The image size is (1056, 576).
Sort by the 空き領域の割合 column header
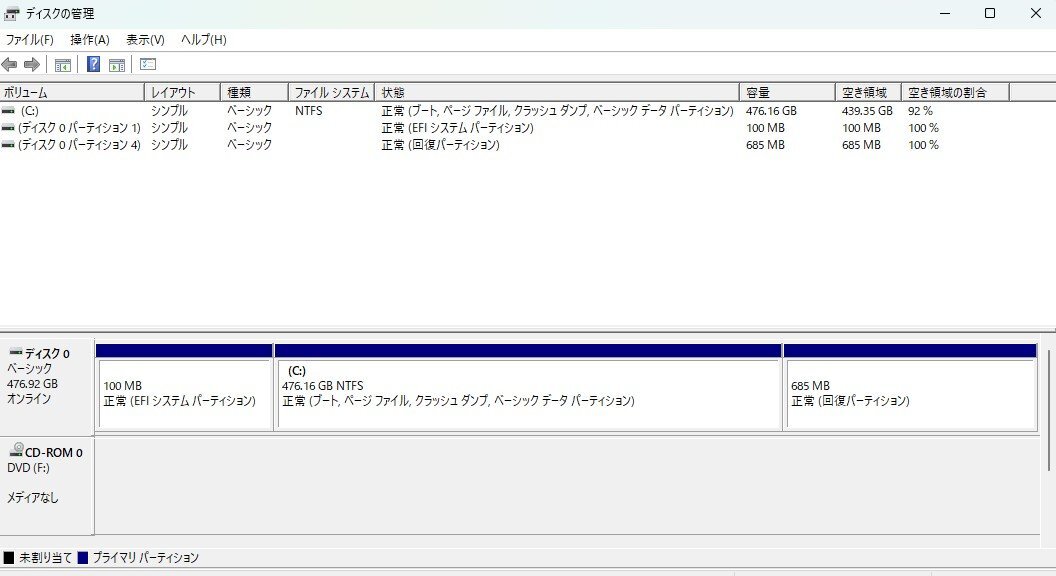(955, 92)
